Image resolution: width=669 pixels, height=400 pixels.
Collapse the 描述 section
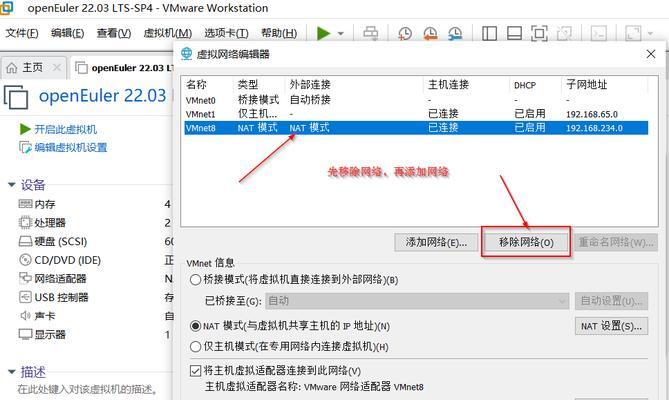tap(12, 372)
